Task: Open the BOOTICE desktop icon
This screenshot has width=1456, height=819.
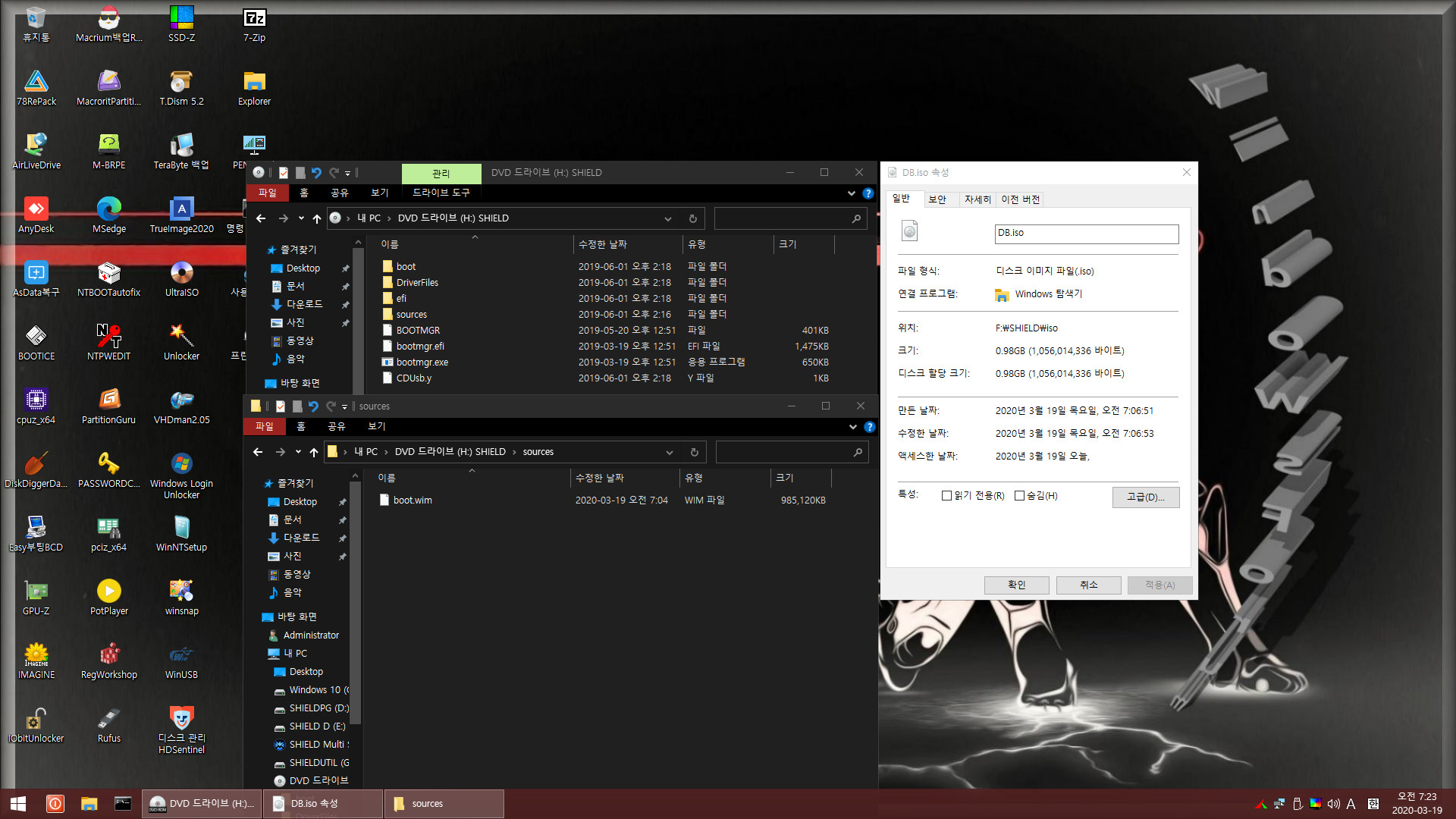Action: click(36, 343)
